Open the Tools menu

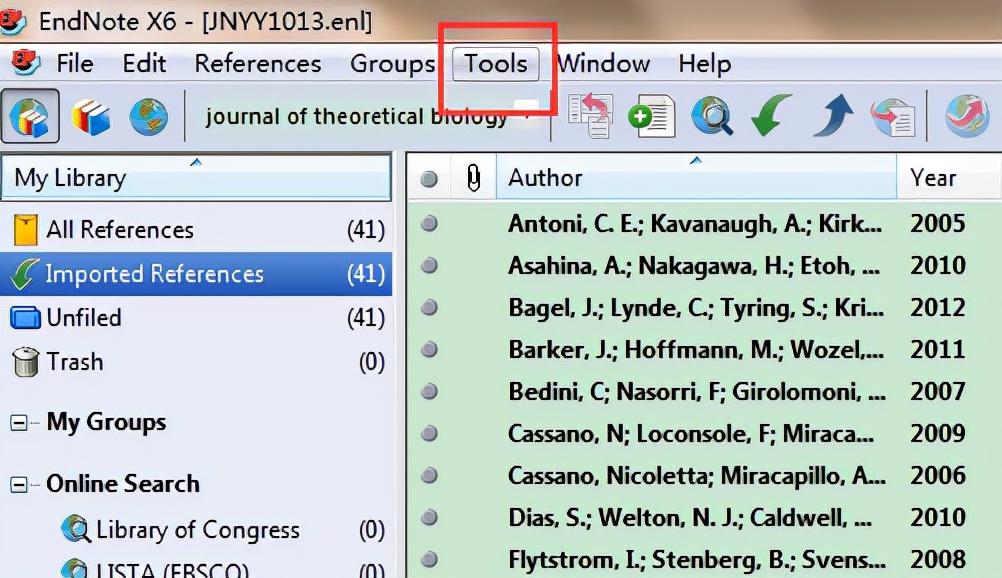click(x=495, y=64)
